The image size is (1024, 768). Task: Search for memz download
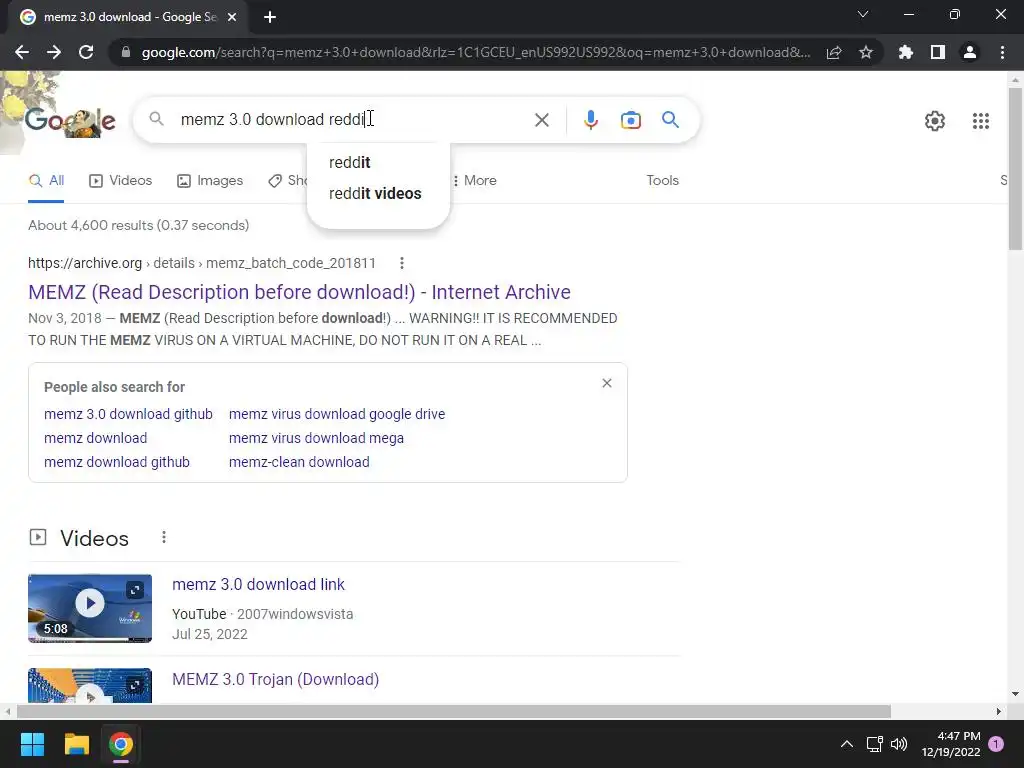pos(95,438)
